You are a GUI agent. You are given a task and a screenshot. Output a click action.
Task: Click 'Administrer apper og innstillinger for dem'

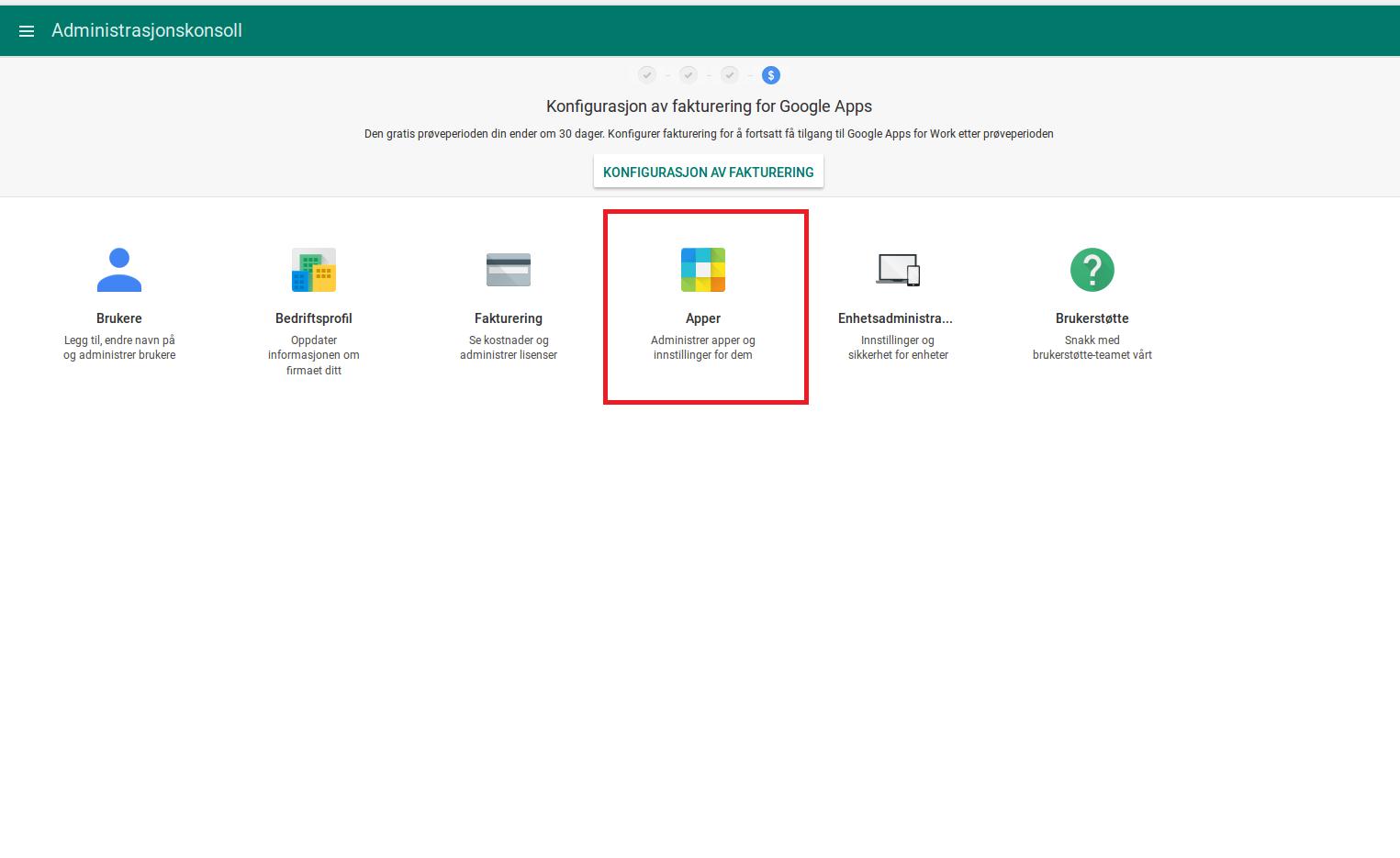(x=703, y=348)
